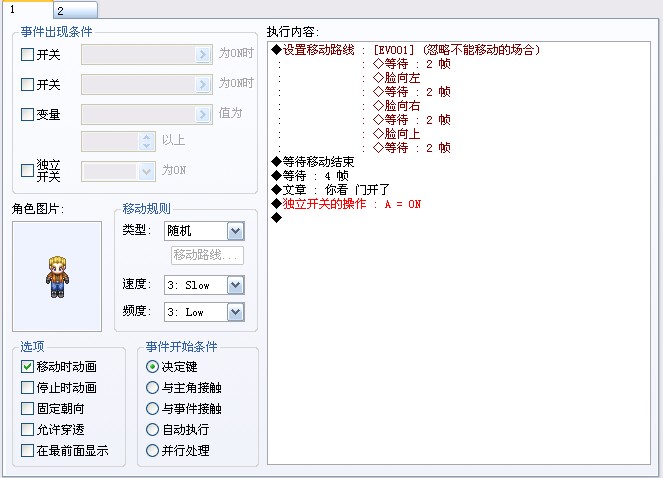Select the 脸向右 move command line
This screenshot has height=478, width=663.
point(397,106)
